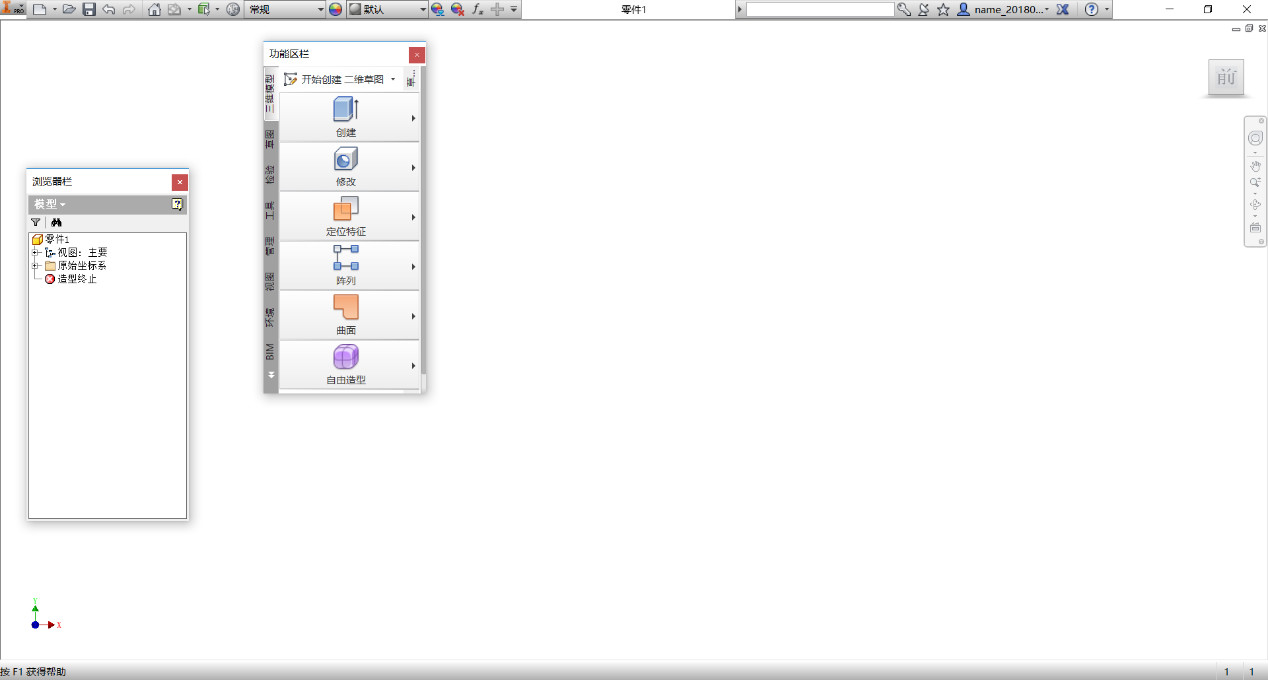
Task: Open the 创建 panel
Action: (x=349, y=117)
